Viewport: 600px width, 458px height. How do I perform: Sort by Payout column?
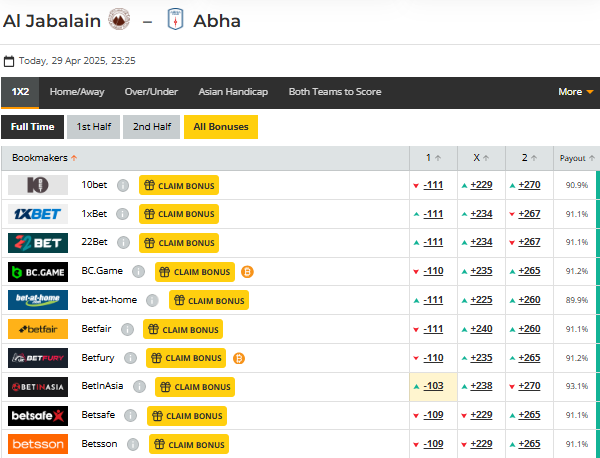[x=577, y=158]
